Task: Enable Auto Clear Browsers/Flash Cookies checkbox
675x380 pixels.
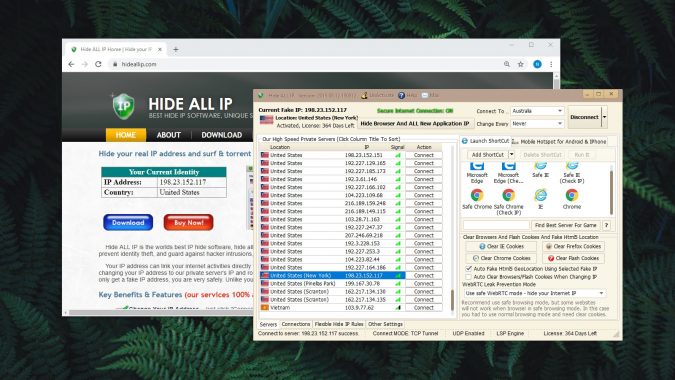Action: click(x=468, y=277)
